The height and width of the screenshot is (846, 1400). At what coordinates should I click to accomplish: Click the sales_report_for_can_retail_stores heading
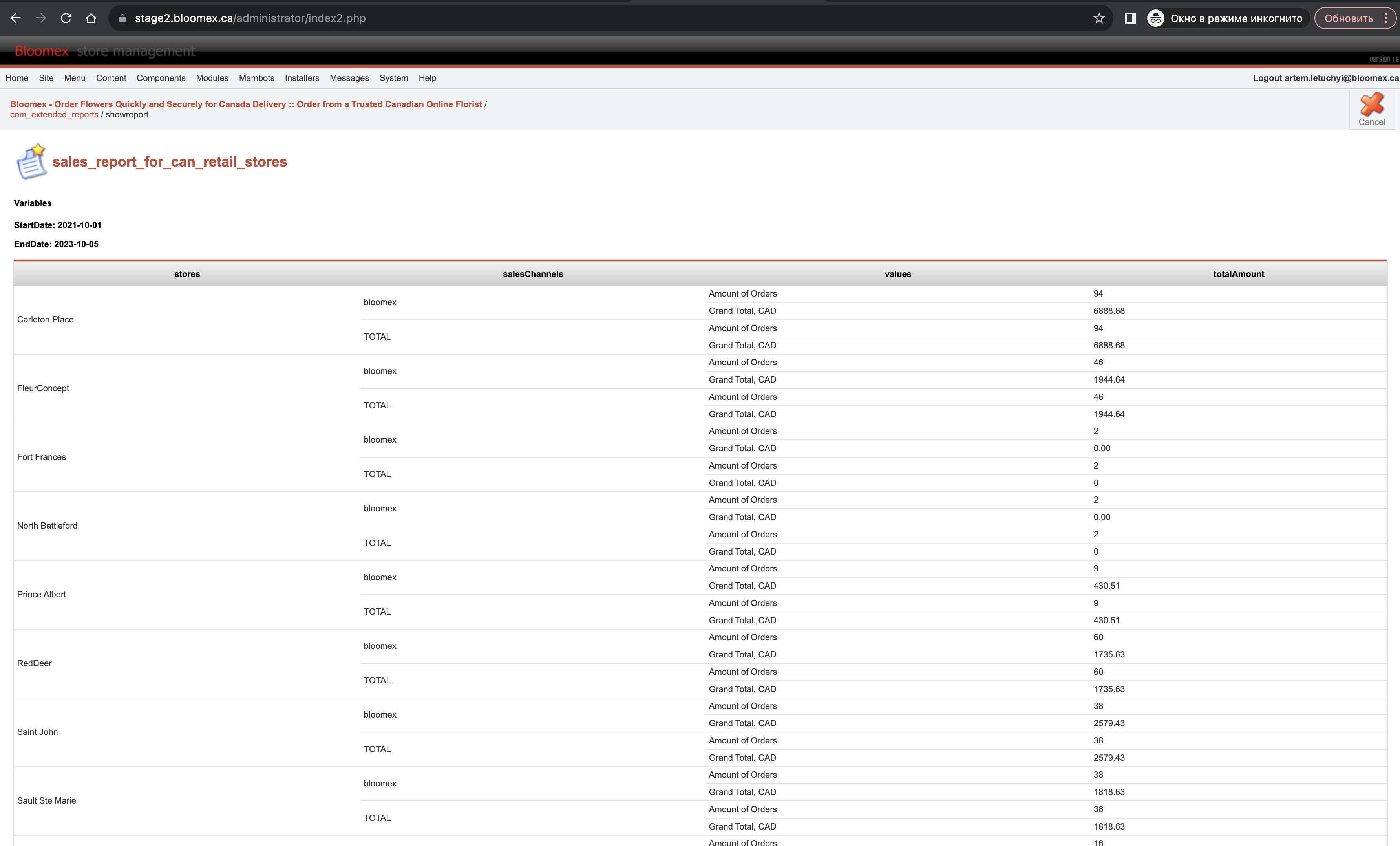169,161
